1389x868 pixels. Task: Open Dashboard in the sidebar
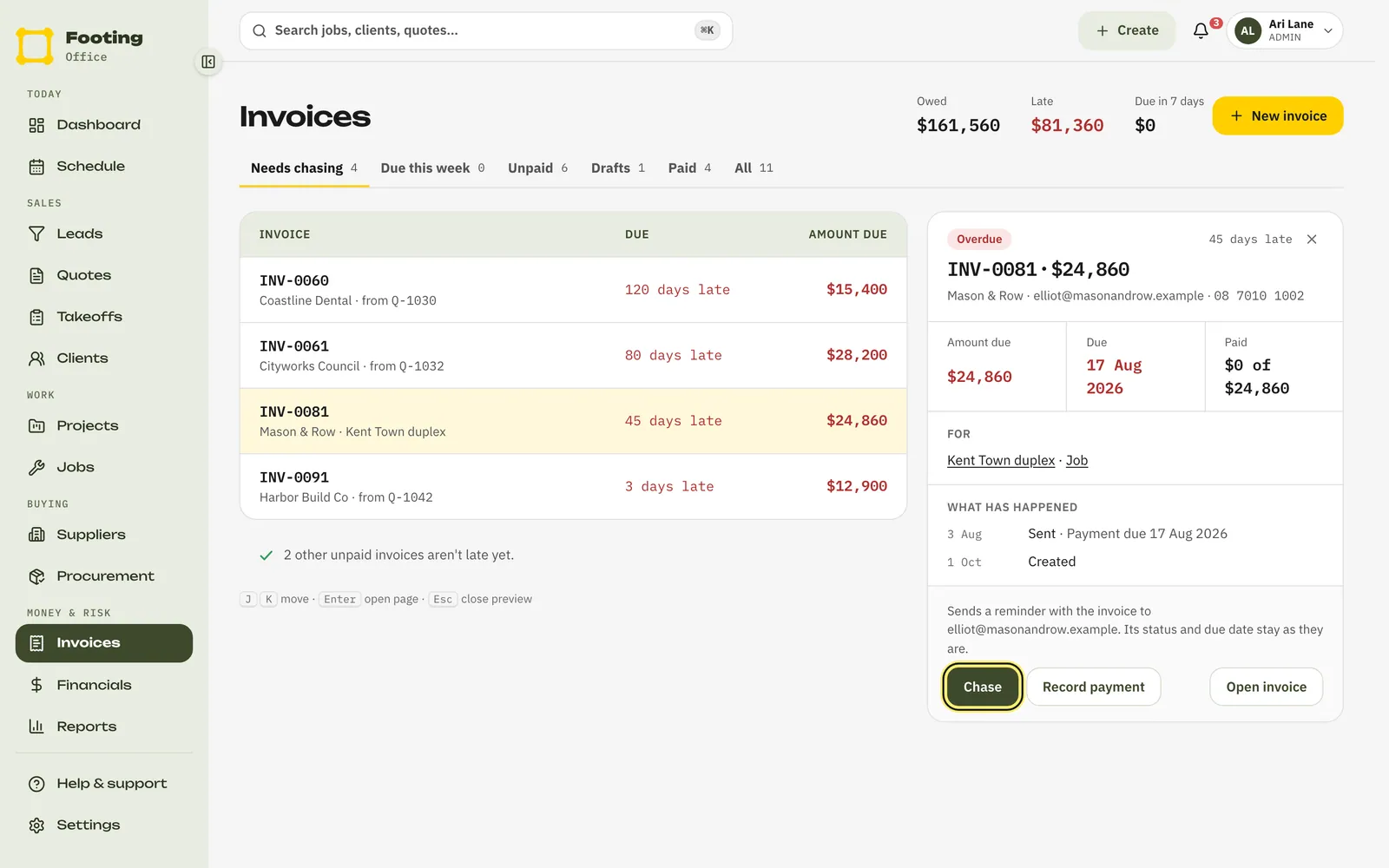click(104, 125)
